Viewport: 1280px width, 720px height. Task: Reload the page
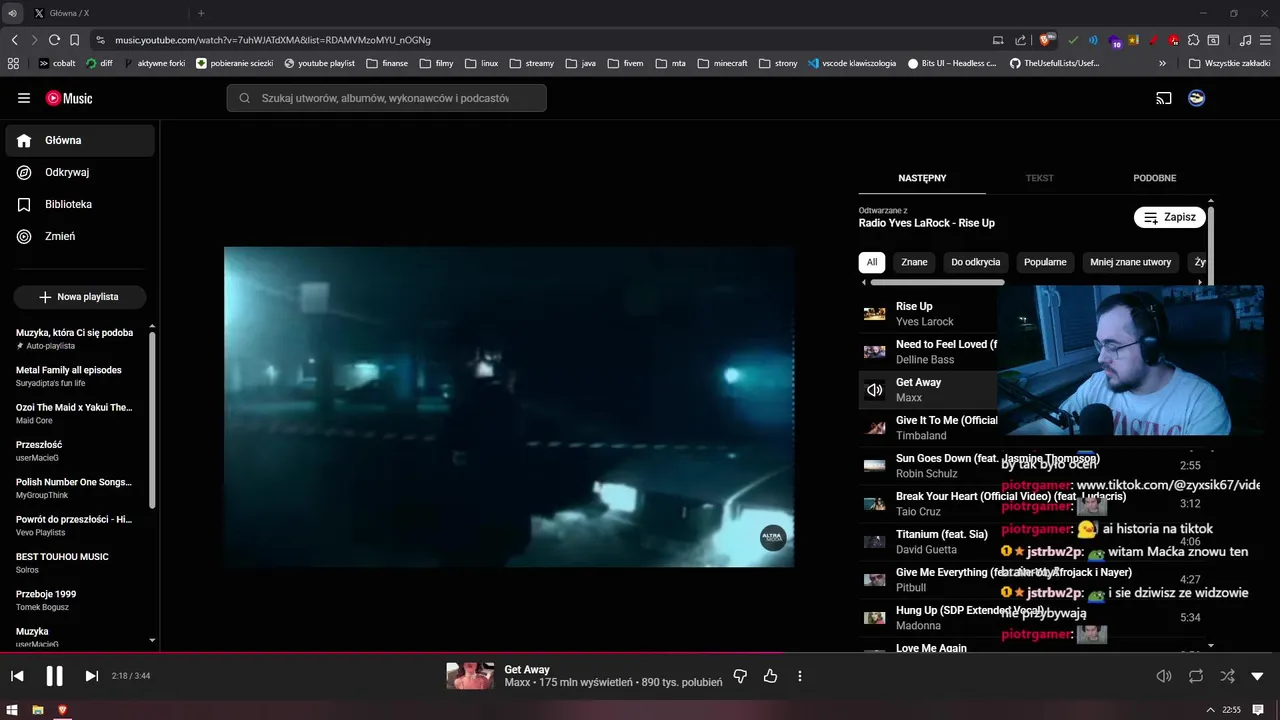tap(54, 40)
